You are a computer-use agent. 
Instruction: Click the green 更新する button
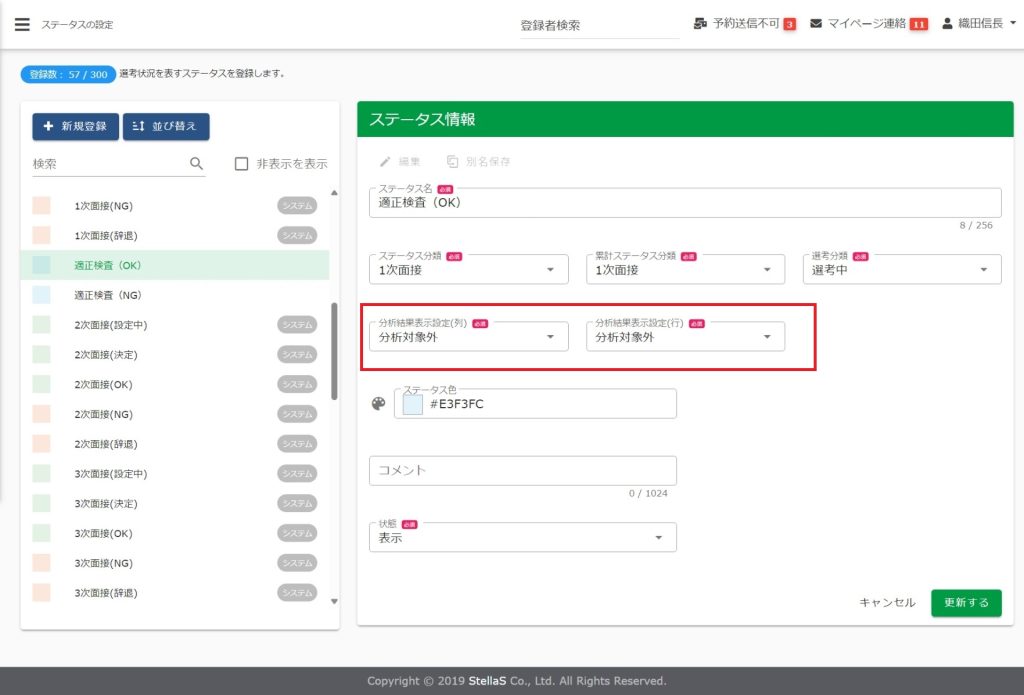pyautogui.click(x=965, y=603)
